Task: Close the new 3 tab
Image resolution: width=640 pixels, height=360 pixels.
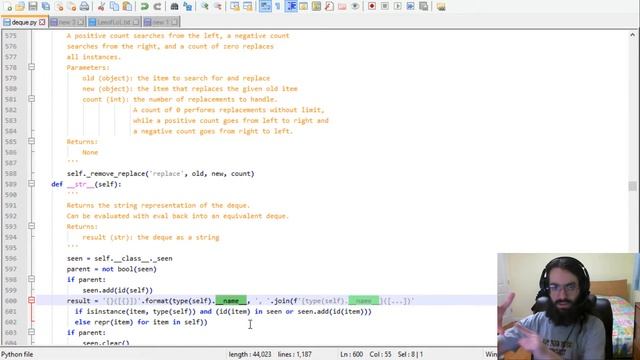Action: pos(80,22)
